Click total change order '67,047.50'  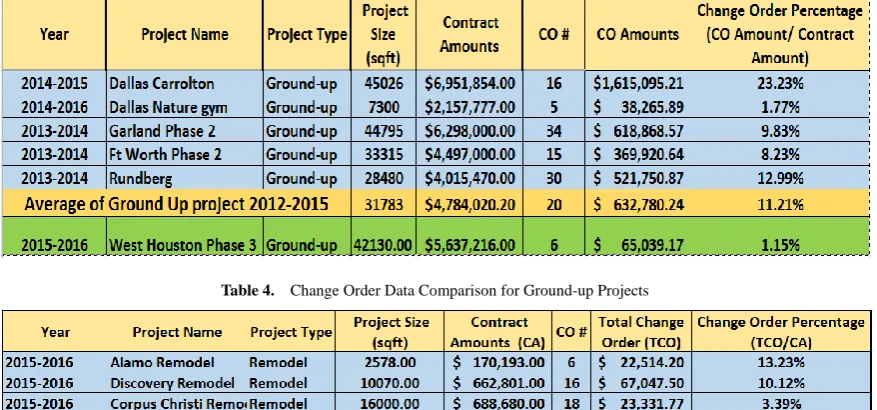pyautogui.click(x=652, y=383)
